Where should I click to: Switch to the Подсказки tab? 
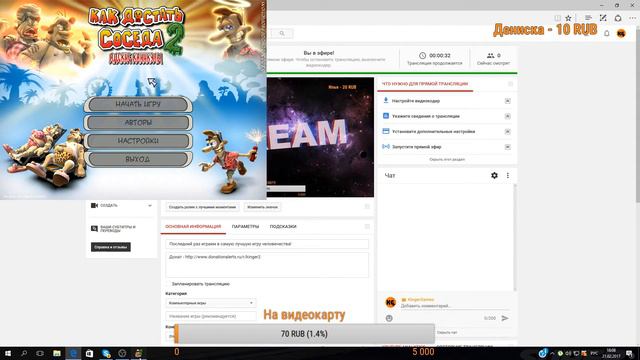click(x=283, y=227)
